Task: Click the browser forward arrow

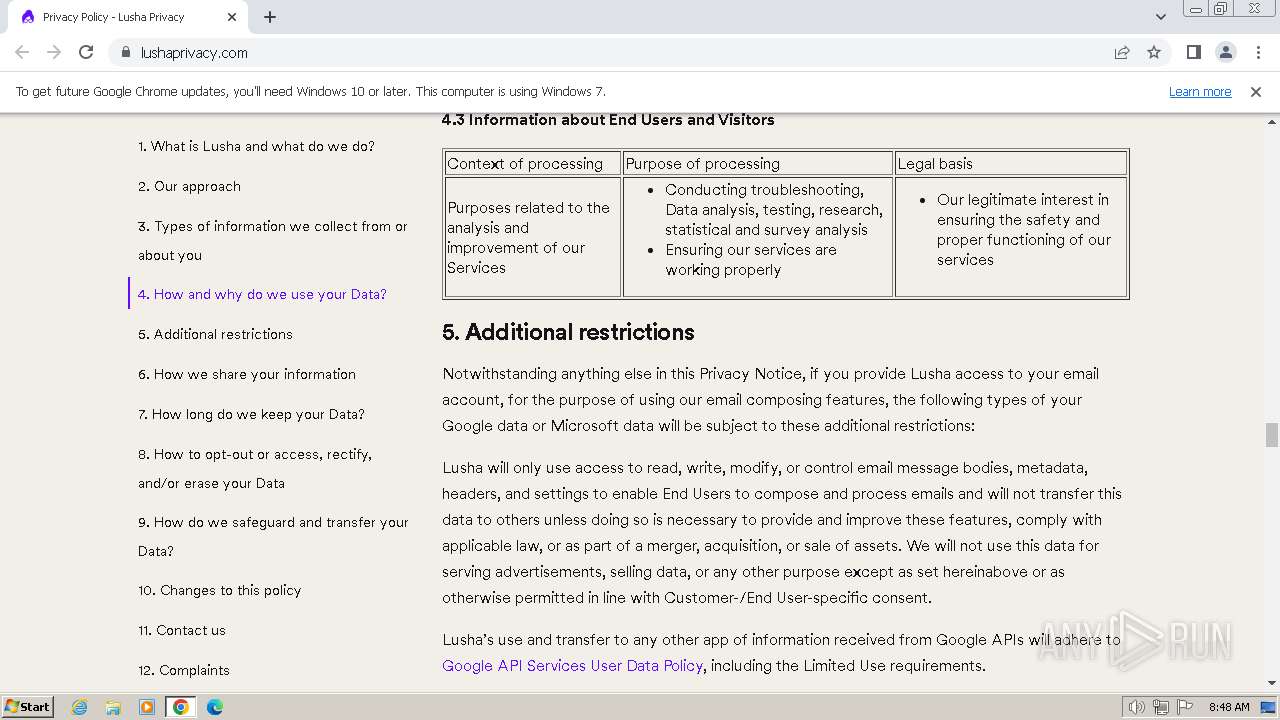Action: point(54,53)
